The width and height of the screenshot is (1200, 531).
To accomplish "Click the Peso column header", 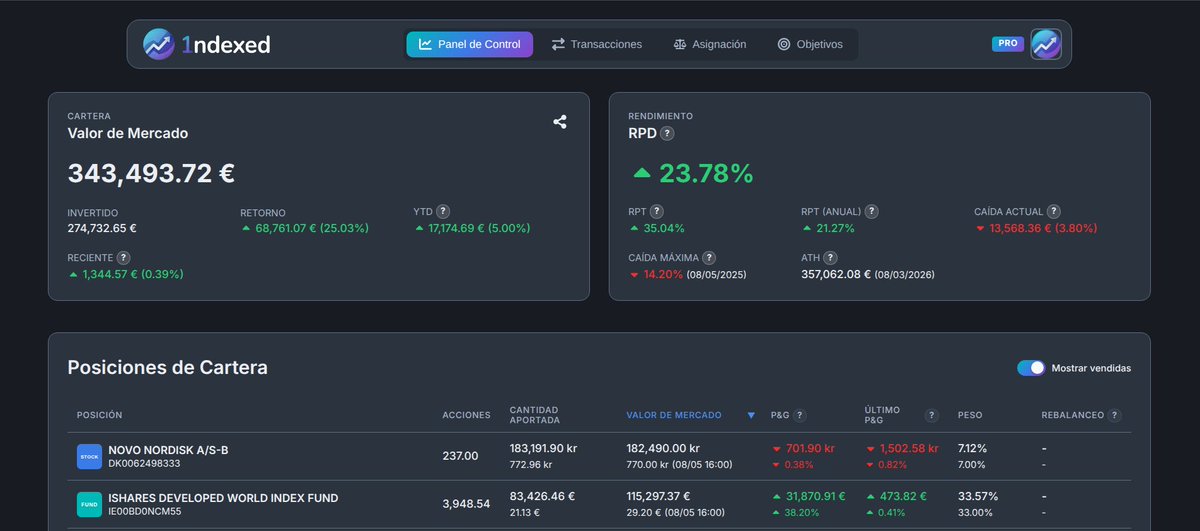I will coord(970,415).
